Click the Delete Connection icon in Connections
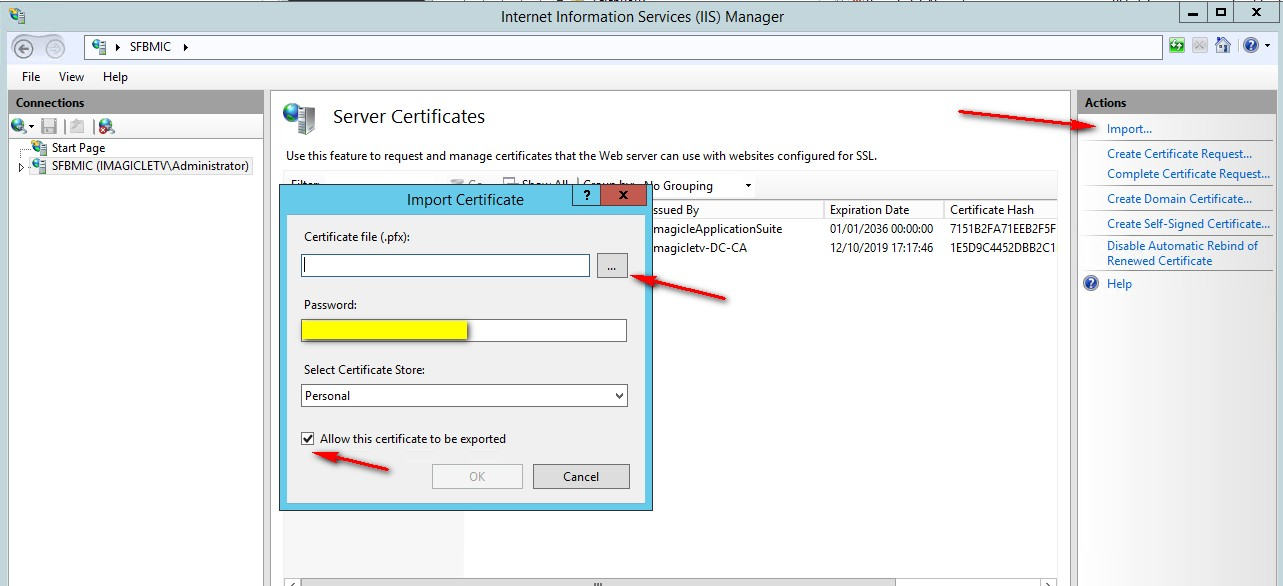1283x586 pixels. pyautogui.click(x=106, y=126)
